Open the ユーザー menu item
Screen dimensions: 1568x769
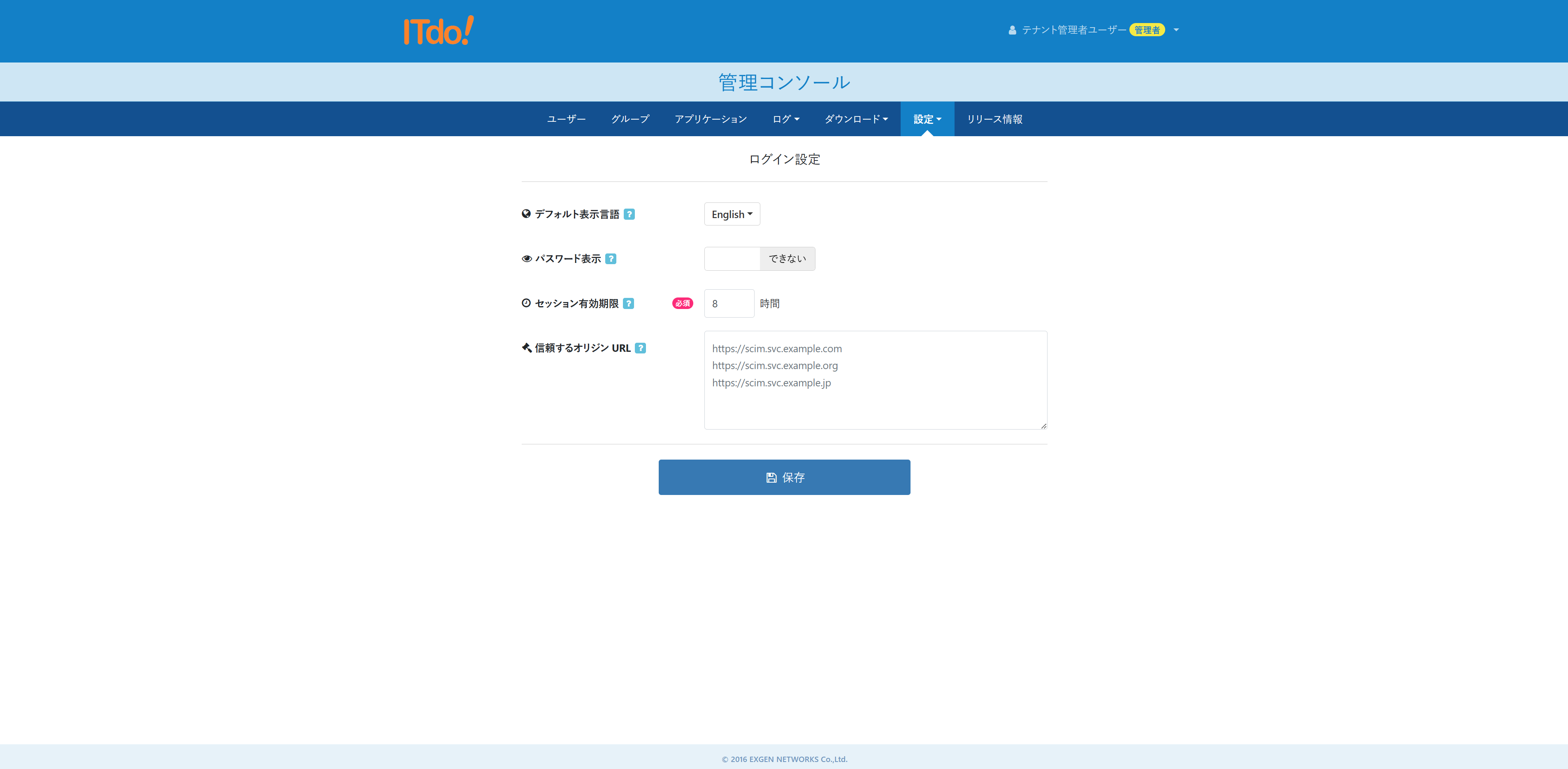[566, 119]
